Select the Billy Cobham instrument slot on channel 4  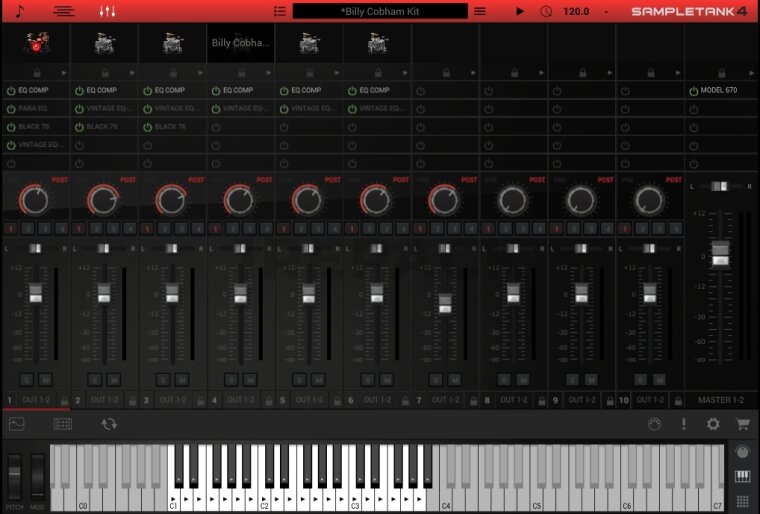(x=240, y=43)
